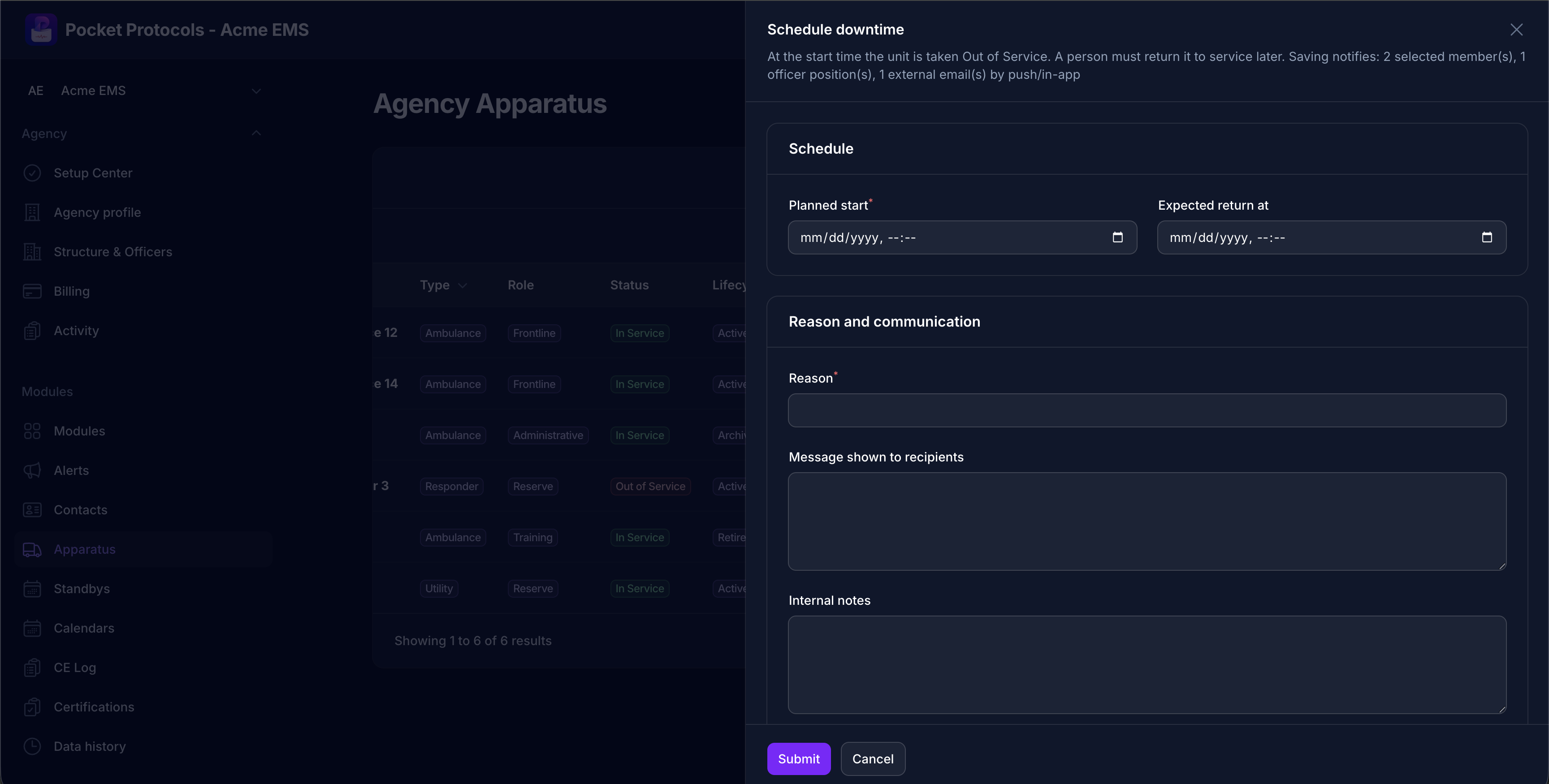Go to Agency profile
Screen dimensions: 1549x784
click(143, 212)
